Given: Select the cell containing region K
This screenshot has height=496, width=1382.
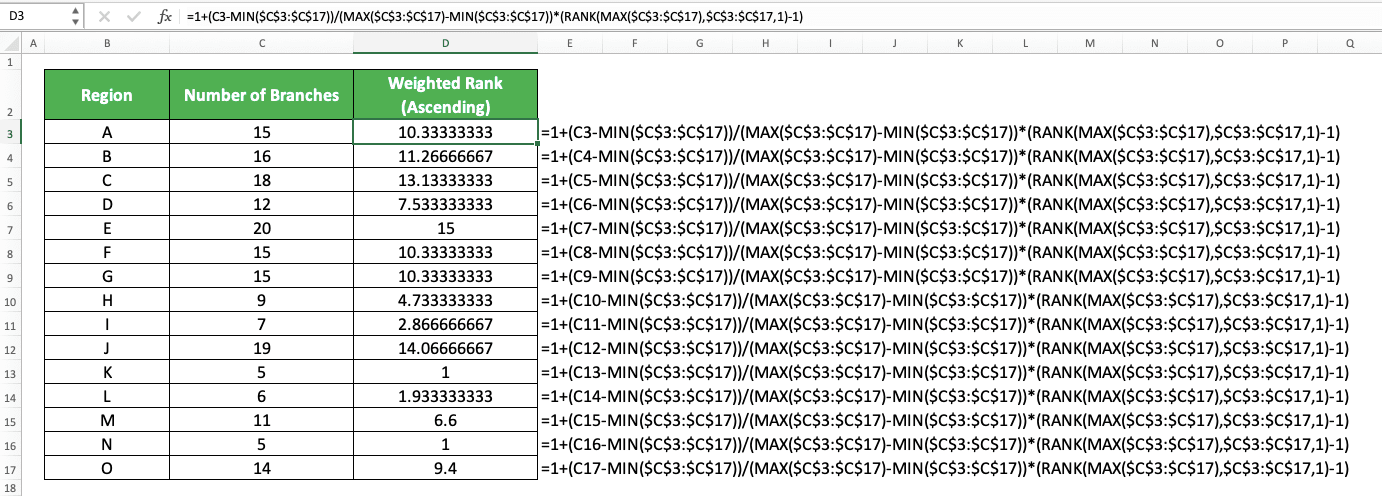Looking at the screenshot, I should 107,372.
